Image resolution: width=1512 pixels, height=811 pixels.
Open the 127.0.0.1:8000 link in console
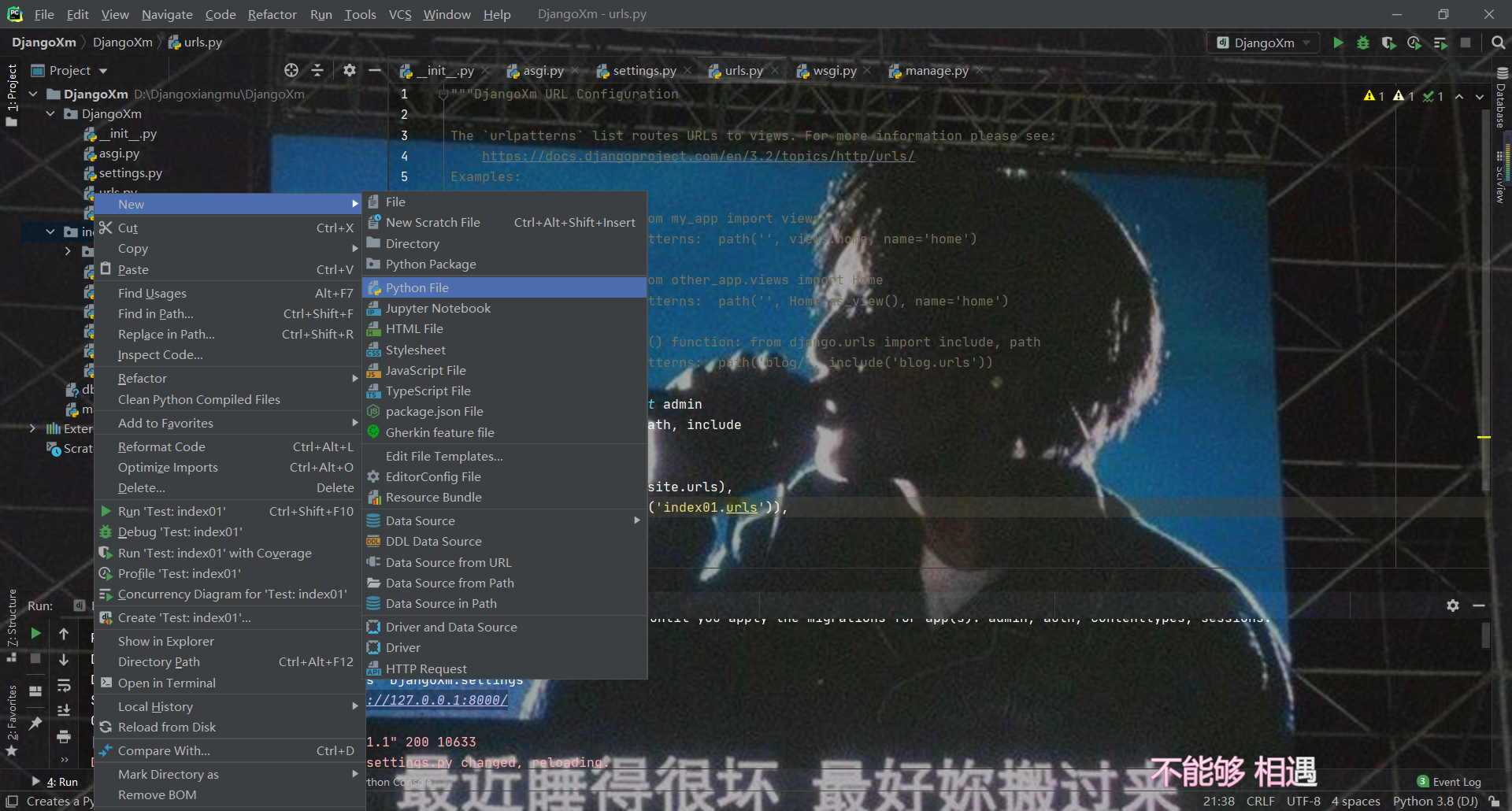point(437,699)
